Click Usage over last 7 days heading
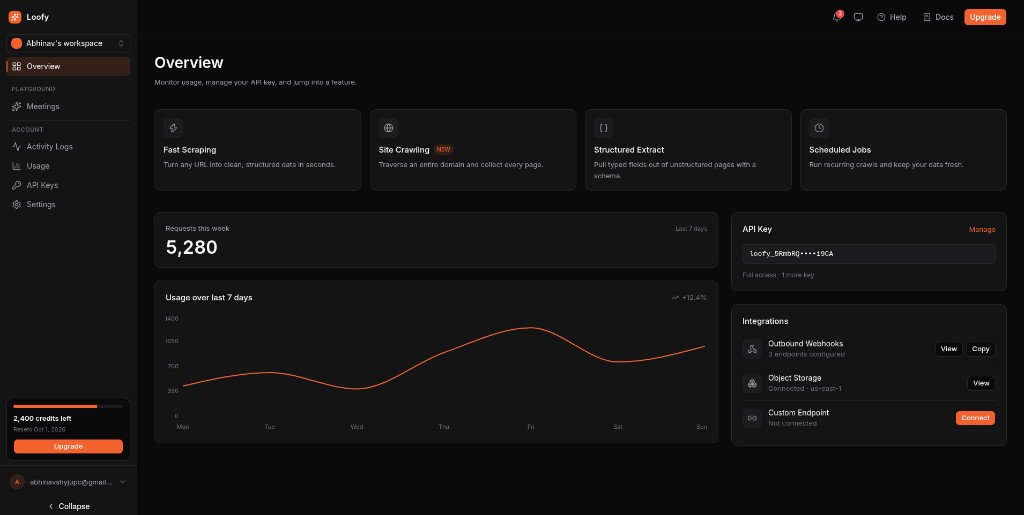 click(209, 298)
